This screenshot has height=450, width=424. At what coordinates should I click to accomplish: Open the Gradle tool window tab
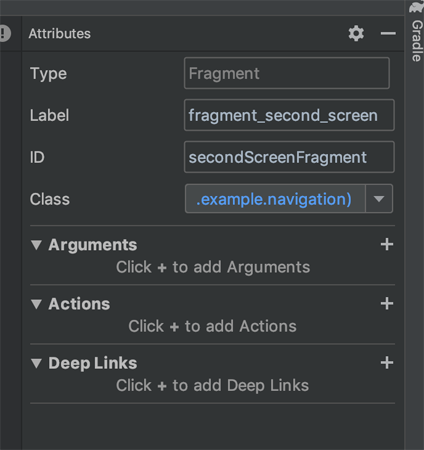[417, 41]
